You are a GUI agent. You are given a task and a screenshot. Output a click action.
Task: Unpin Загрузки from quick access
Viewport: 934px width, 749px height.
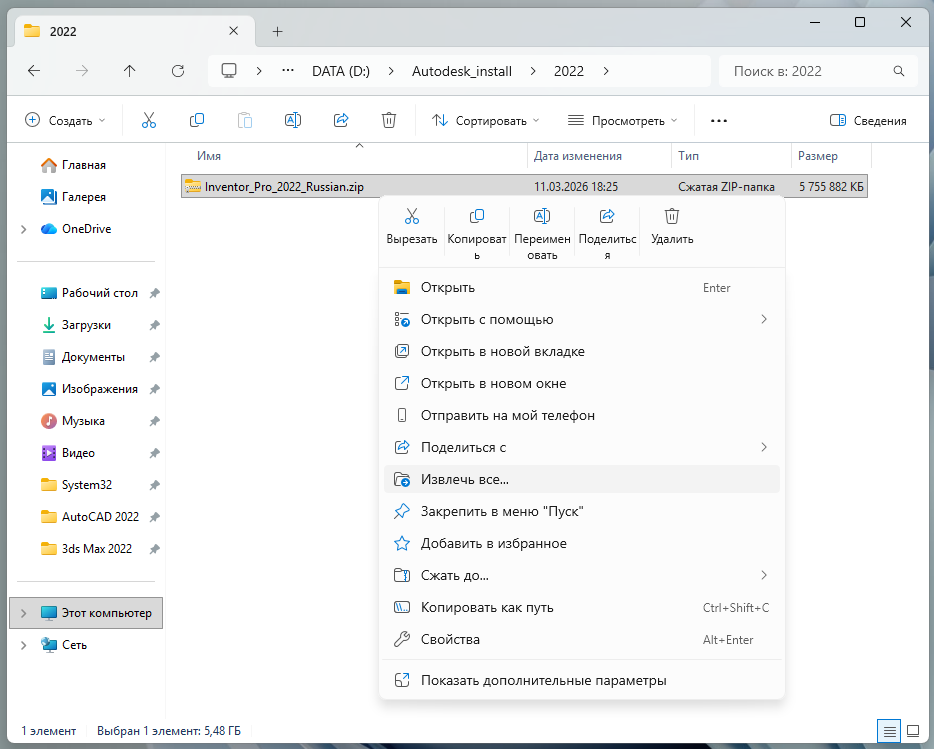[x=154, y=325]
